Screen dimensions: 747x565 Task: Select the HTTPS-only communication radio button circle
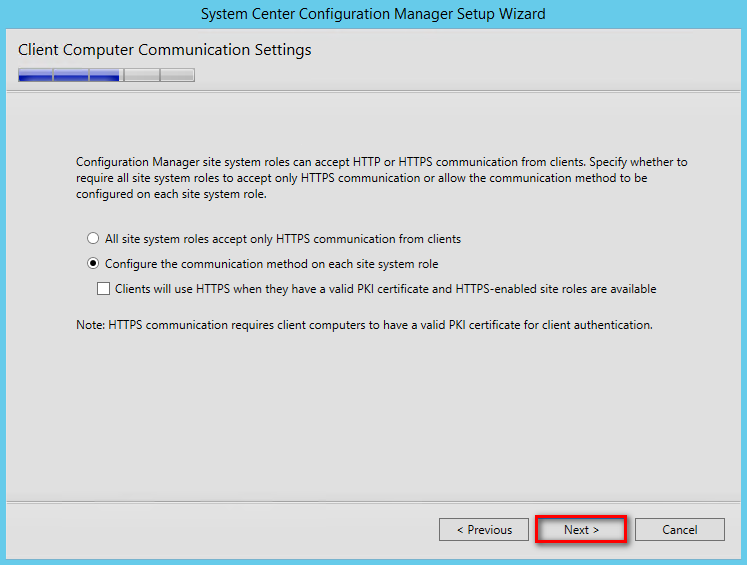93,238
